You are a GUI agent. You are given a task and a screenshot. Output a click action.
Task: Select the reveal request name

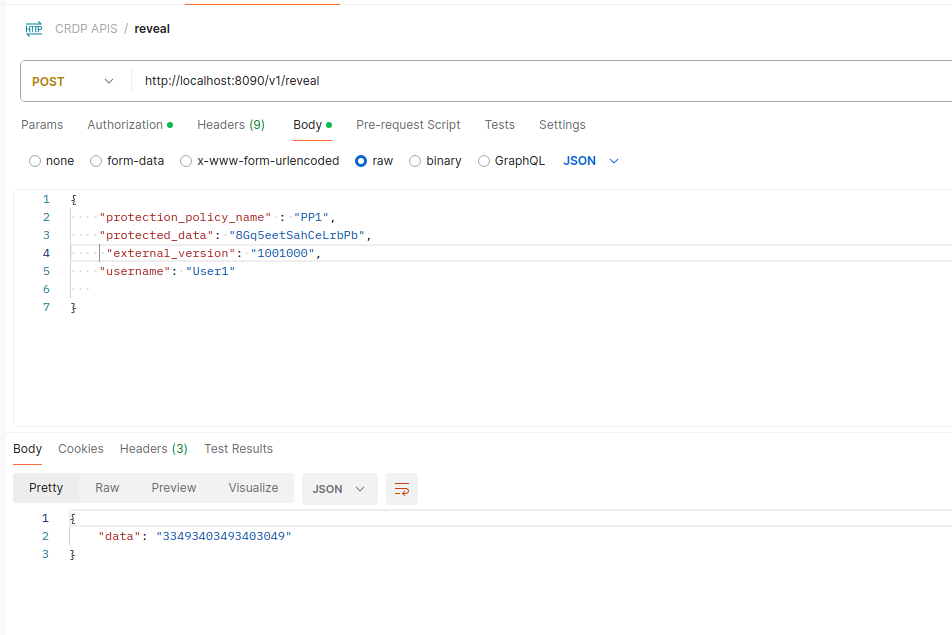point(151,28)
